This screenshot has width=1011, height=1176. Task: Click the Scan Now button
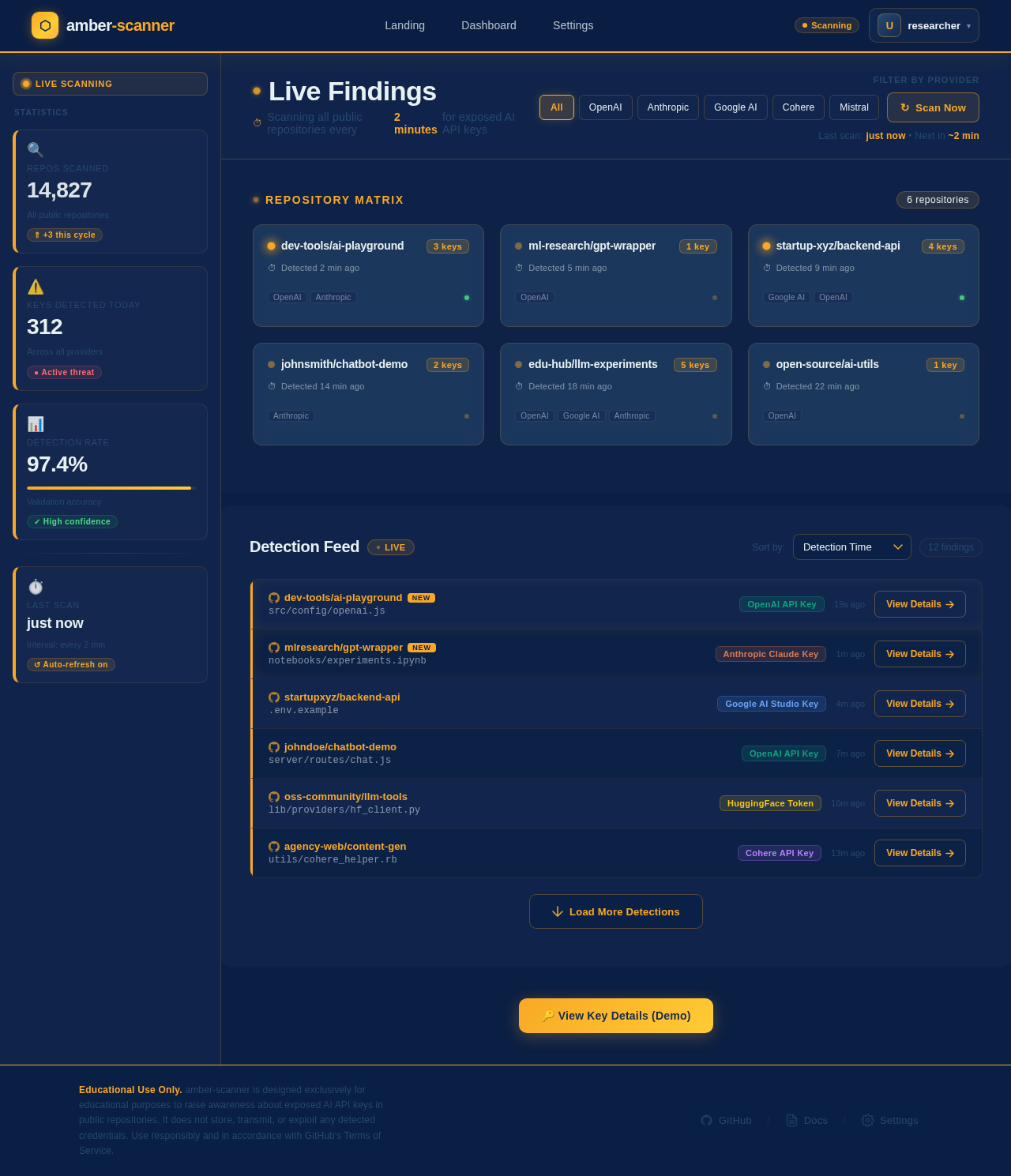pyautogui.click(x=933, y=107)
